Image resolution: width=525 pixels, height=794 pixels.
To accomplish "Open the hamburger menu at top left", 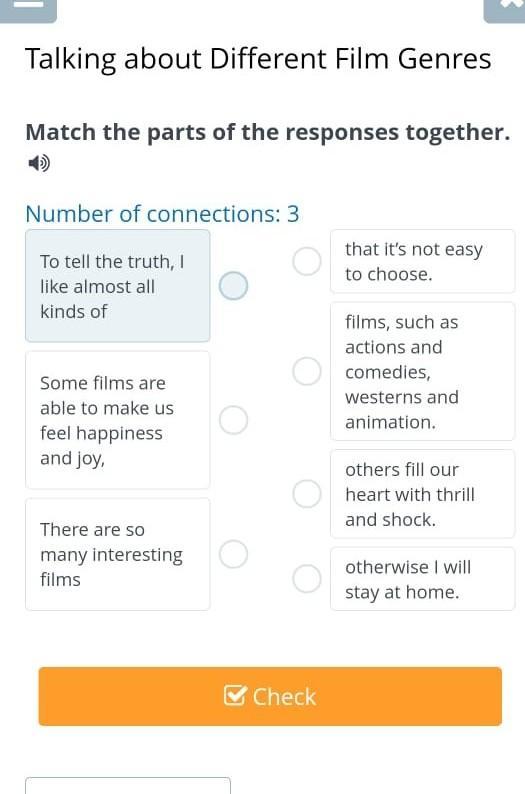I will (28, 9).
